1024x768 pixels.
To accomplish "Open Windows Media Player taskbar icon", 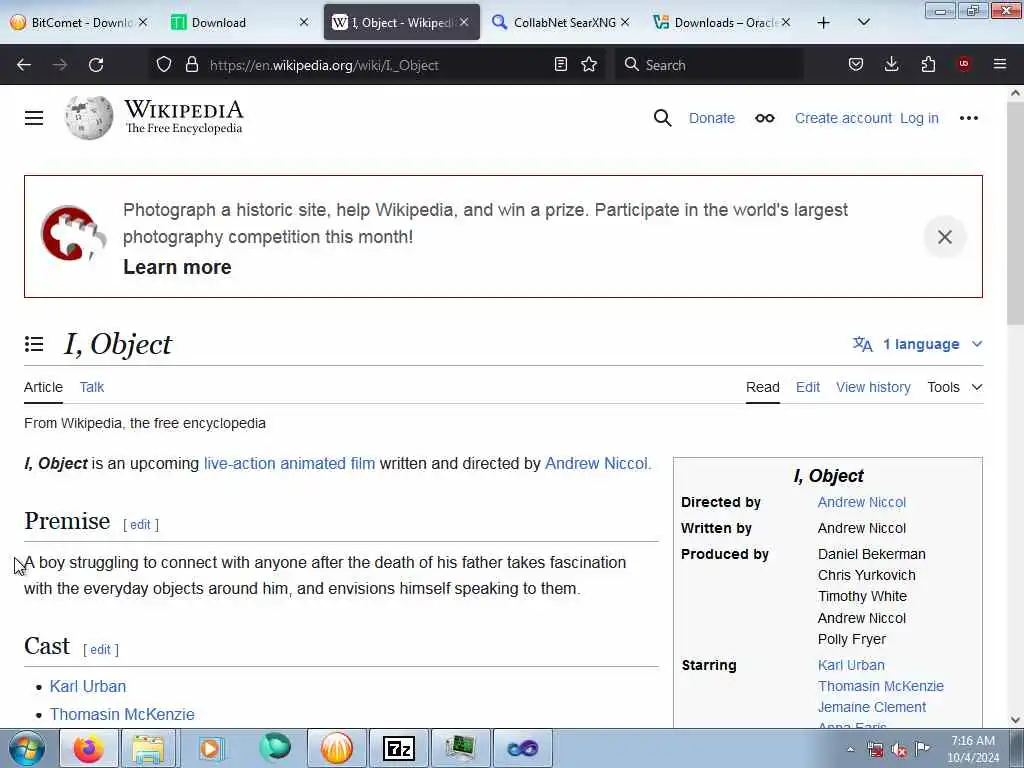I will click(x=210, y=748).
